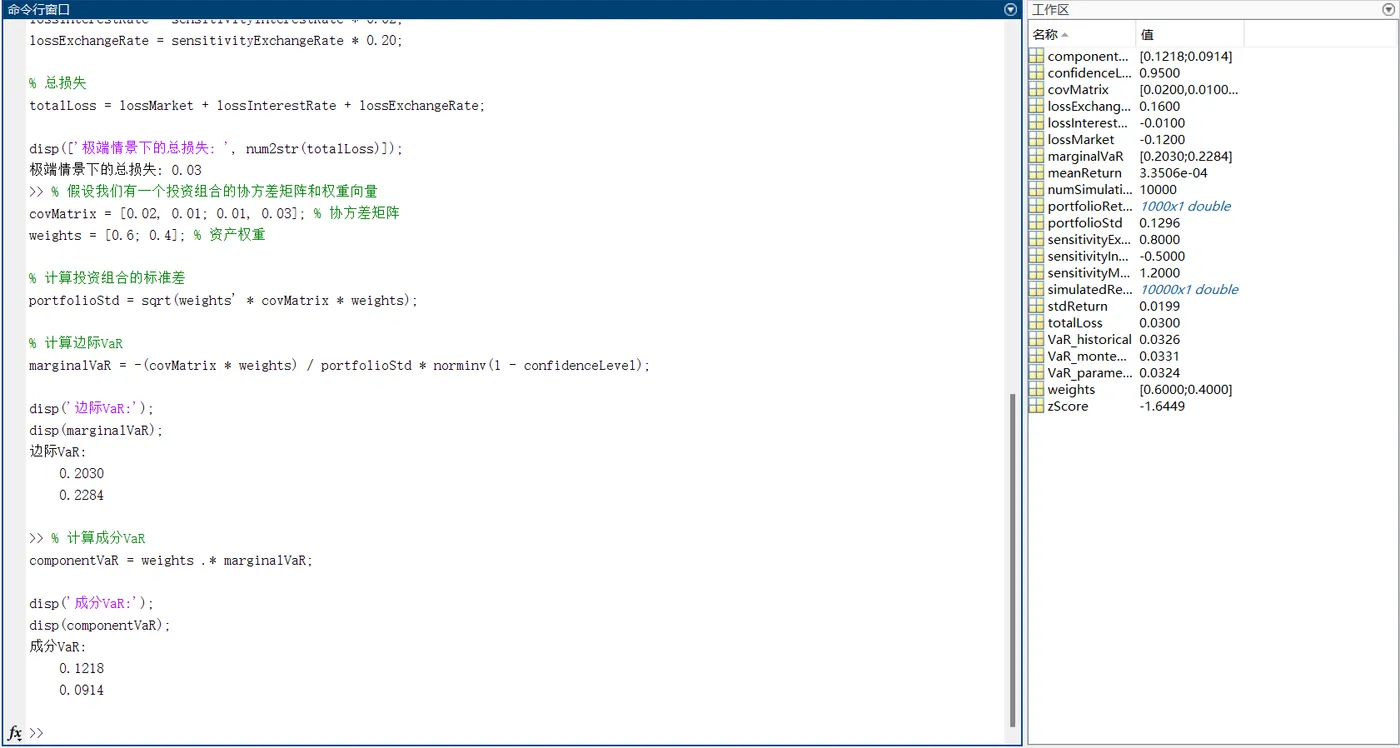1400x748 pixels.
Task: Click the marginalVaR variable icon
Action: click(1037, 157)
